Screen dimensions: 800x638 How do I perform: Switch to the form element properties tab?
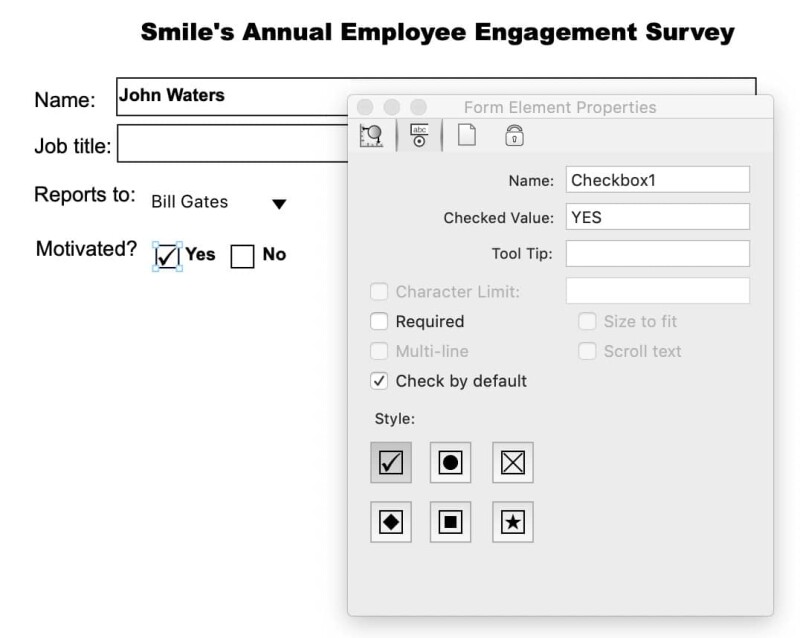click(419, 136)
